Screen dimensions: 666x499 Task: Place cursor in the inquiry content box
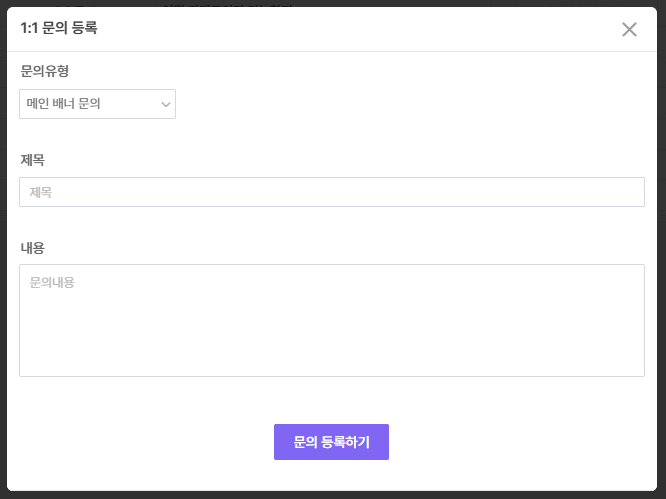pyautogui.click(x=331, y=320)
